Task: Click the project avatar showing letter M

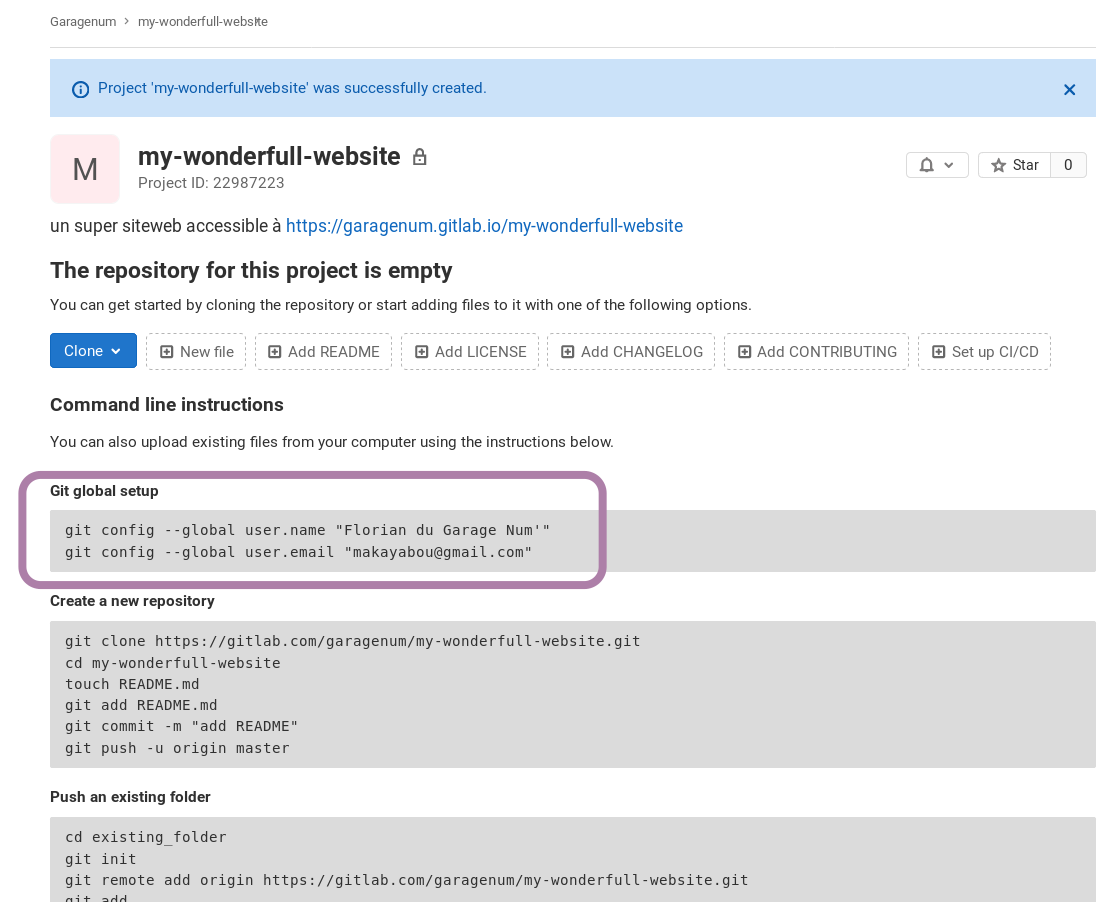Action: (85, 168)
